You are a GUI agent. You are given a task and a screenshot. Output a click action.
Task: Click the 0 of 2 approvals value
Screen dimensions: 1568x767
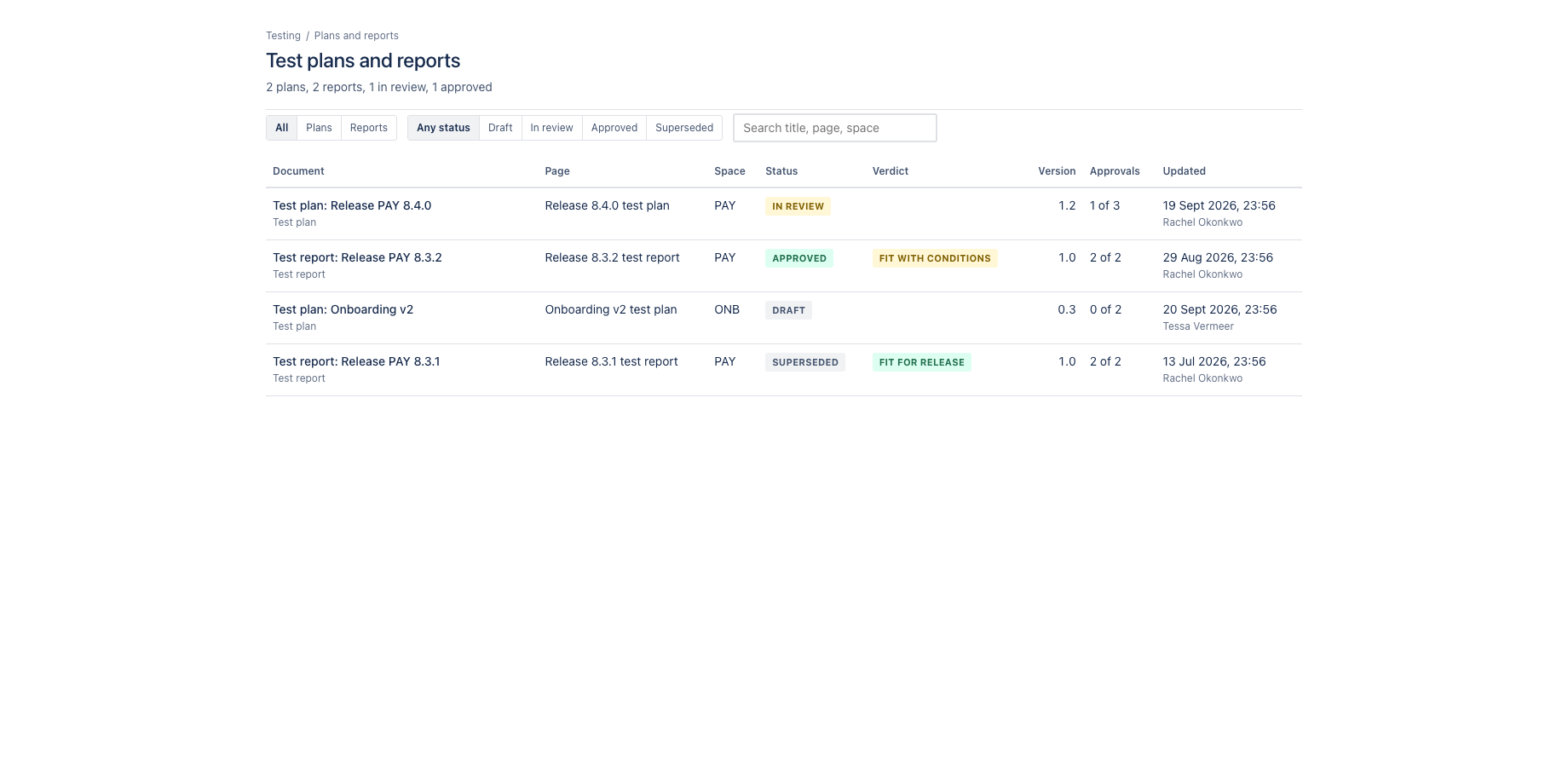tap(1106, 309)
